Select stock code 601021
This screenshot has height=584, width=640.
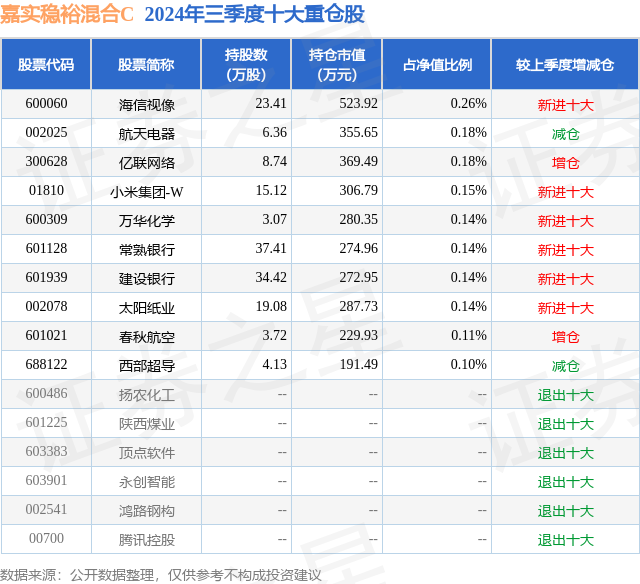point(46,335)
